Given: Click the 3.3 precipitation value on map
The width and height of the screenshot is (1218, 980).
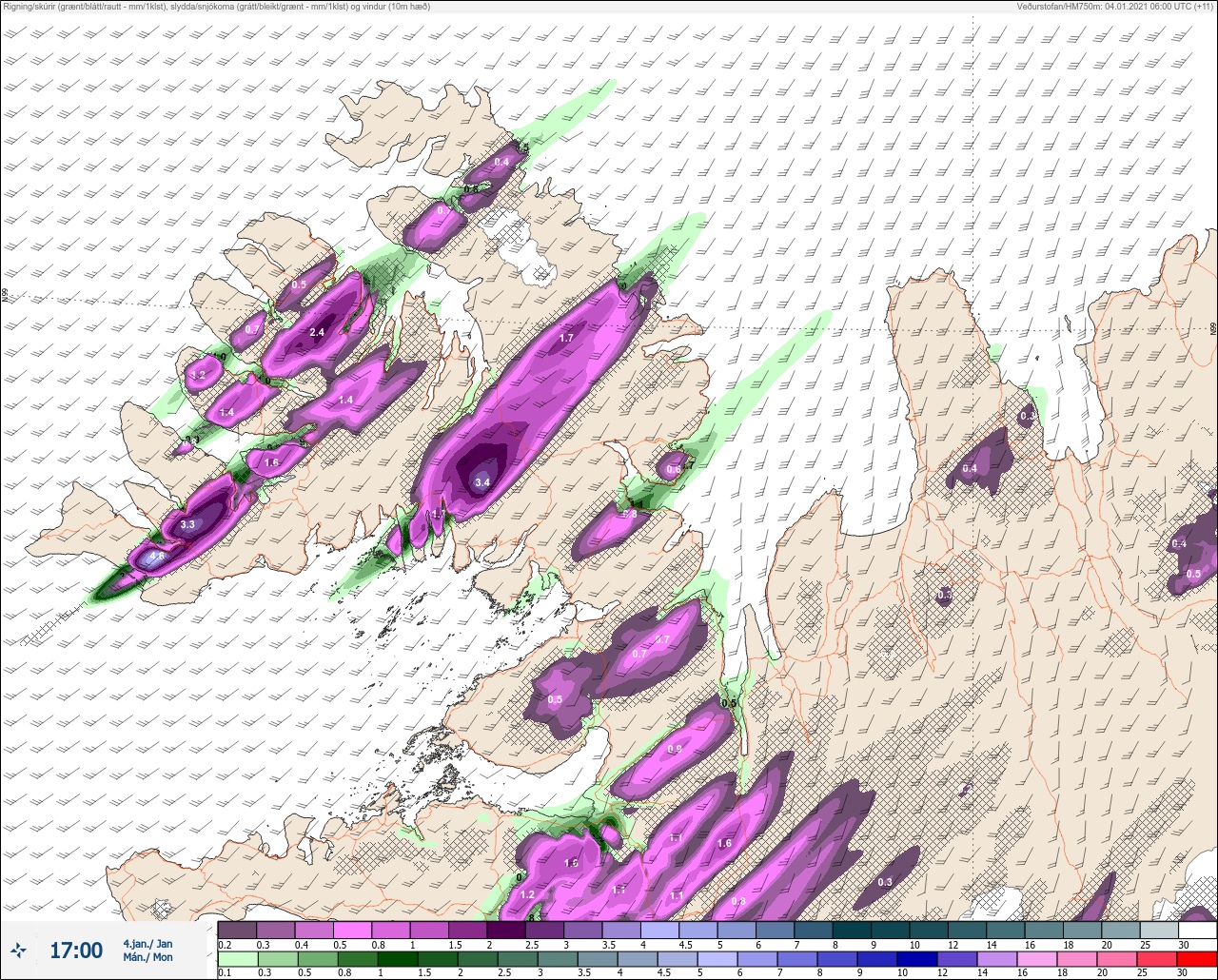Looking at the screenshot, I should point(187,524).
